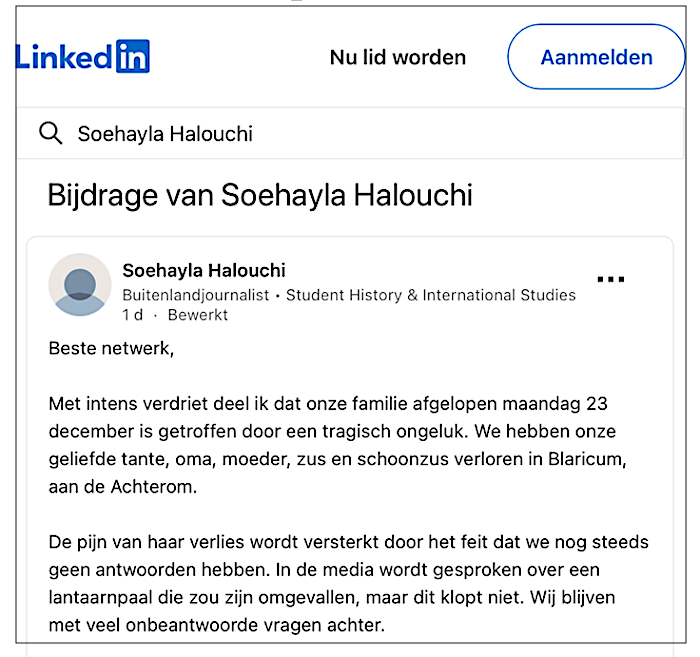The height and width of the screenshot is (657, 700).
Task: Open the three-dot post options menu
Action: tap(610, 280)
